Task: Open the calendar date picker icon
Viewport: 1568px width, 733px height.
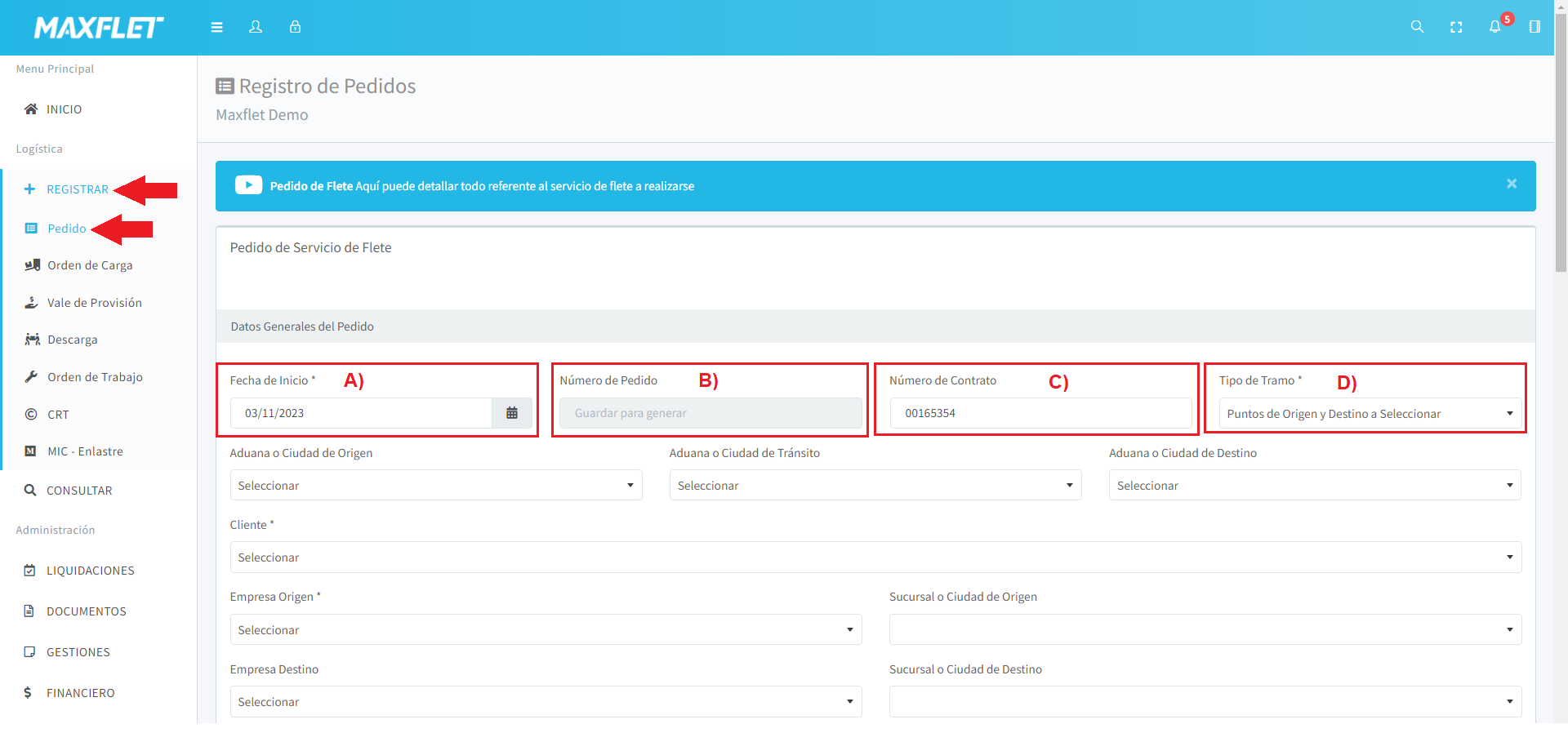Action: click(512, 413)
